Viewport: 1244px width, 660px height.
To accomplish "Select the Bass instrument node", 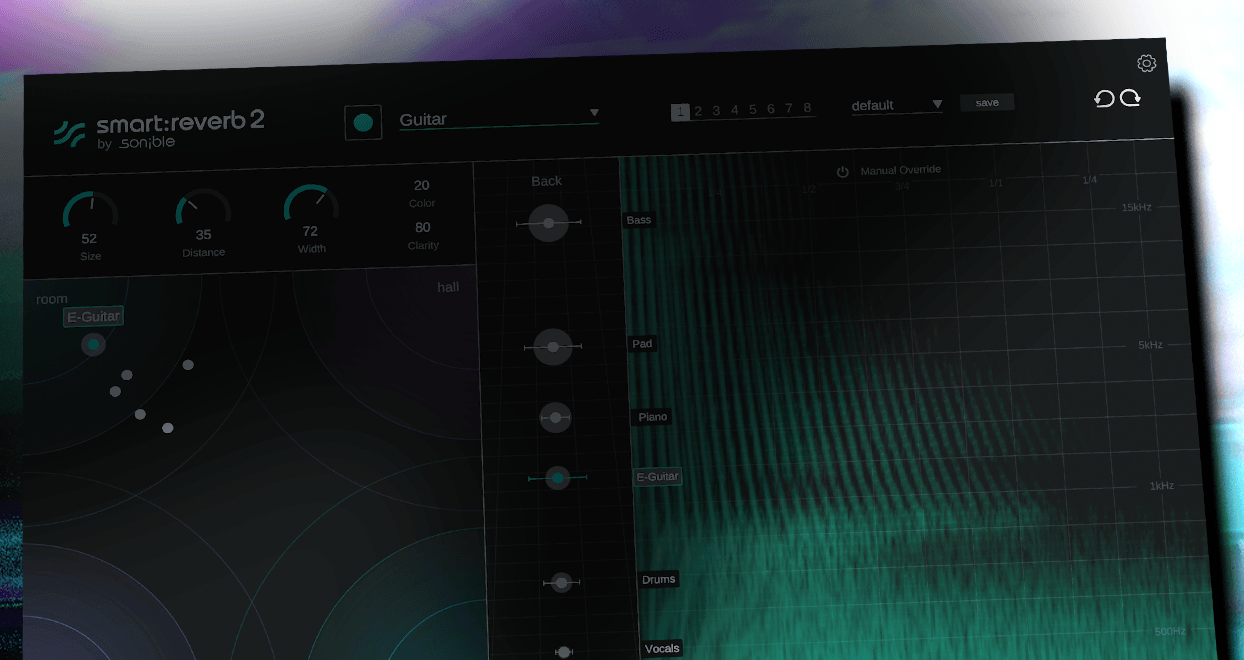I will 548,223.
